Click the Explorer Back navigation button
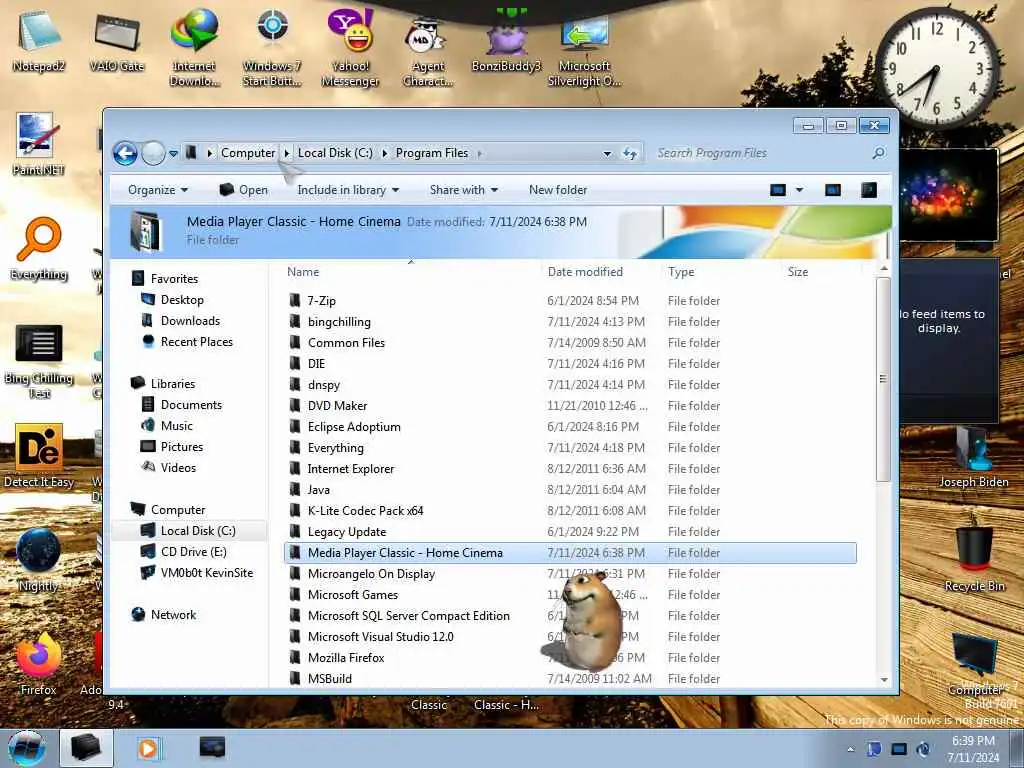The image size is (1024, 768). (125, 153)
